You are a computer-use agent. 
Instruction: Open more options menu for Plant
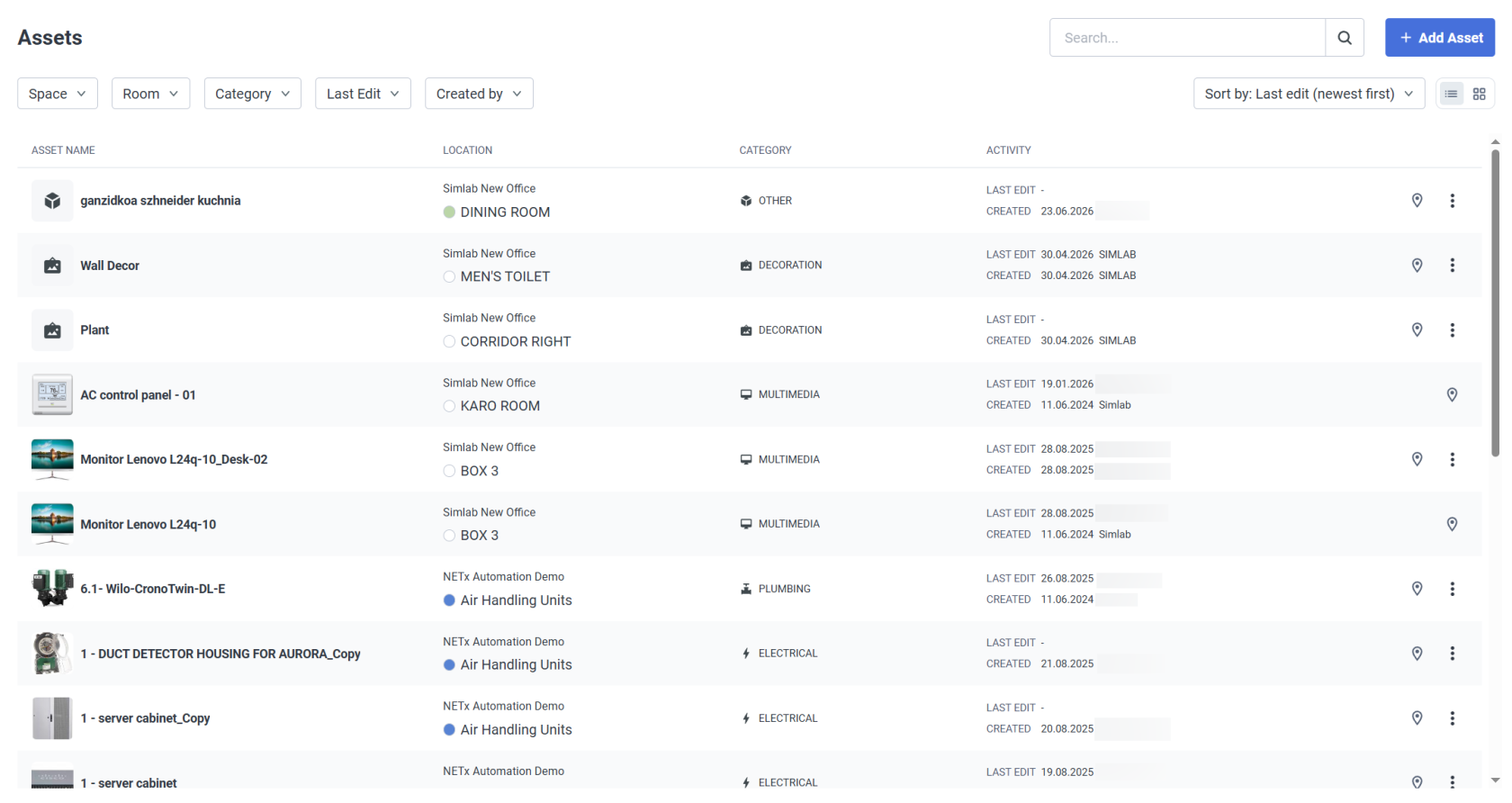(1452, 330)
